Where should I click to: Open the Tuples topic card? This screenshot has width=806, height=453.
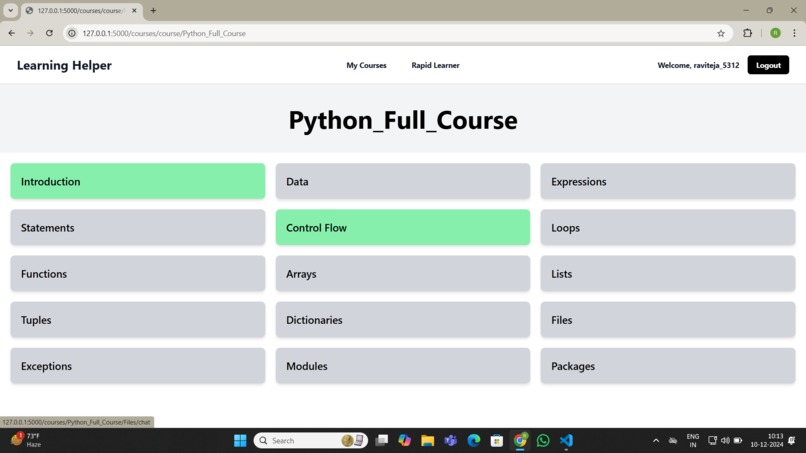click(138, 320)
